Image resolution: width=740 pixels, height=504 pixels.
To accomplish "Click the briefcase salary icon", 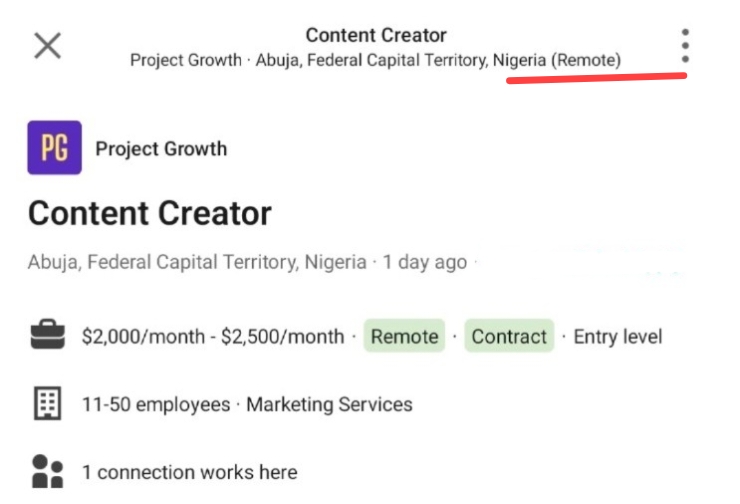I will [48, 335].
